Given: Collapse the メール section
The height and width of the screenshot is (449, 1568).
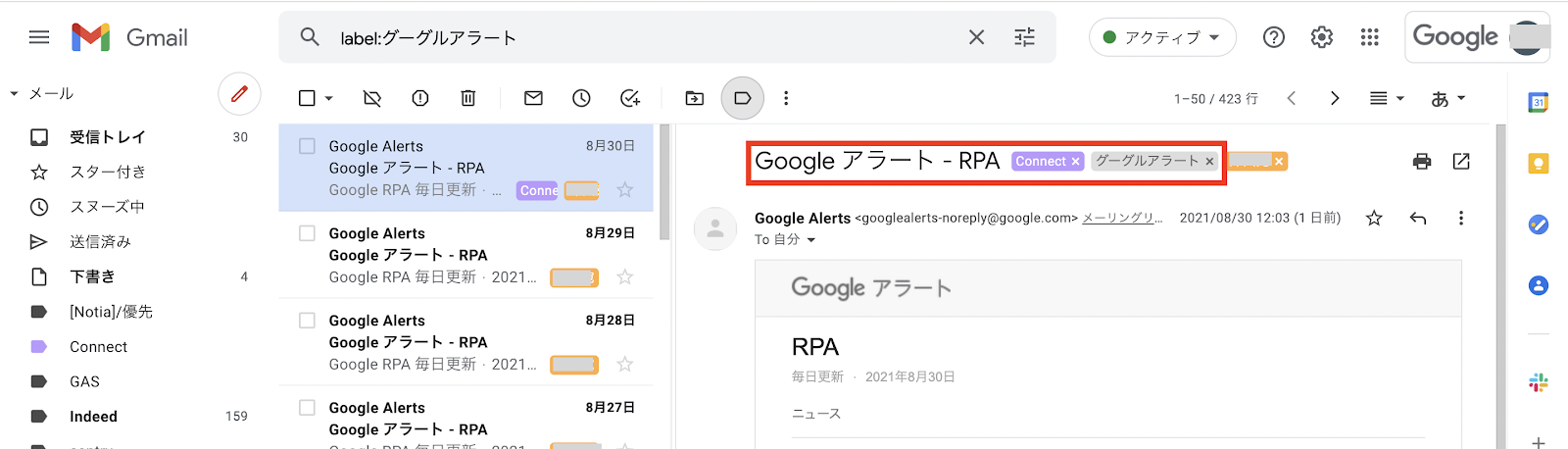Looking at the screenshot, I should [x=14, y=94].
